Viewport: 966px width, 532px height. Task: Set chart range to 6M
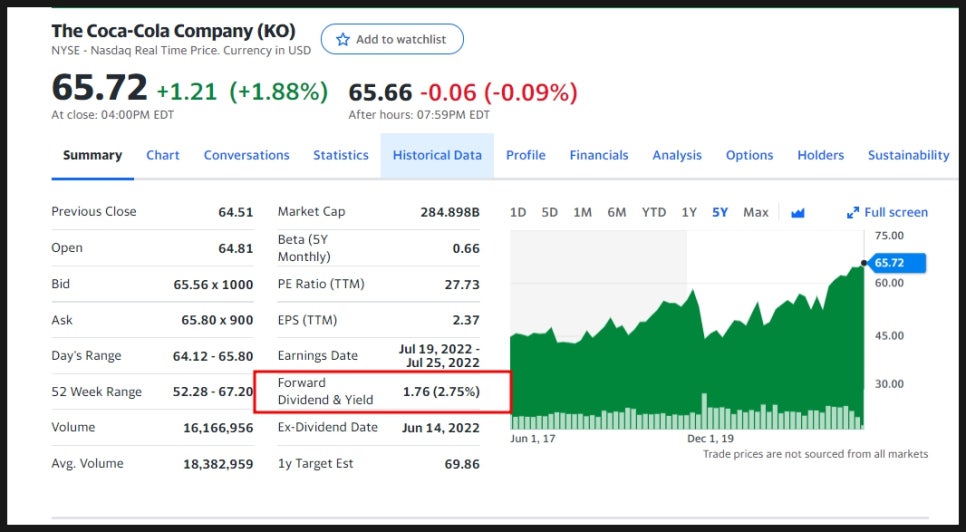pyautogui.click(x=617, y=212)
